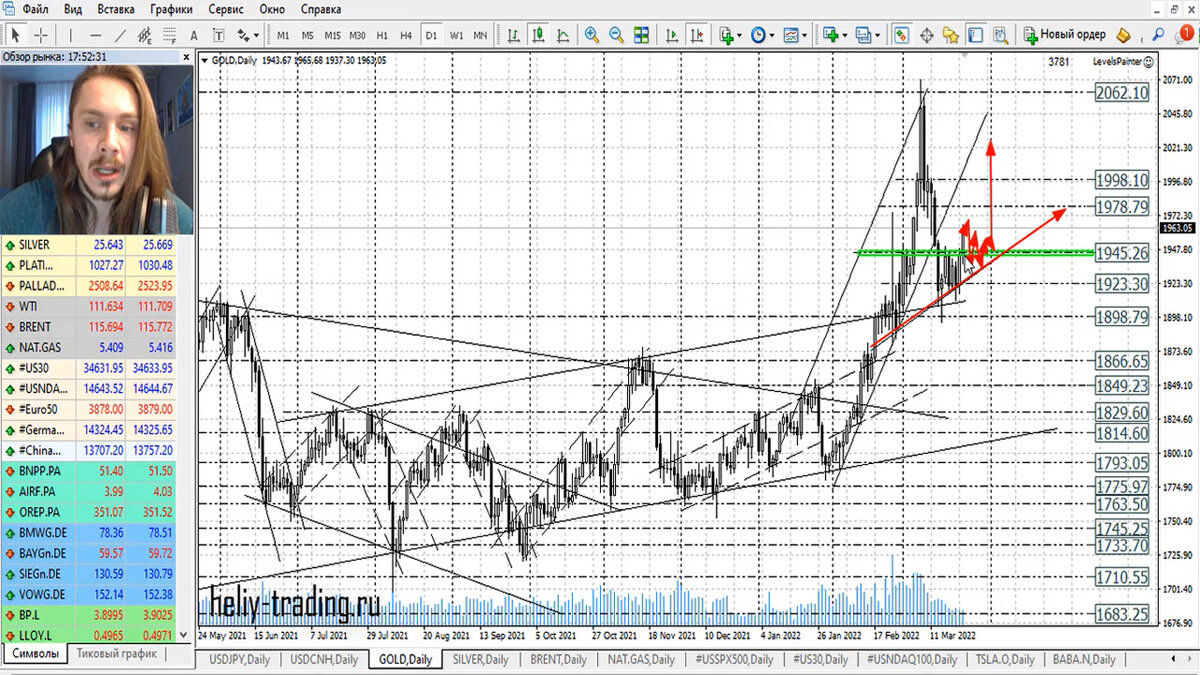Switch to candlestick chart view

pyautogui.click(x=538, y=35)
